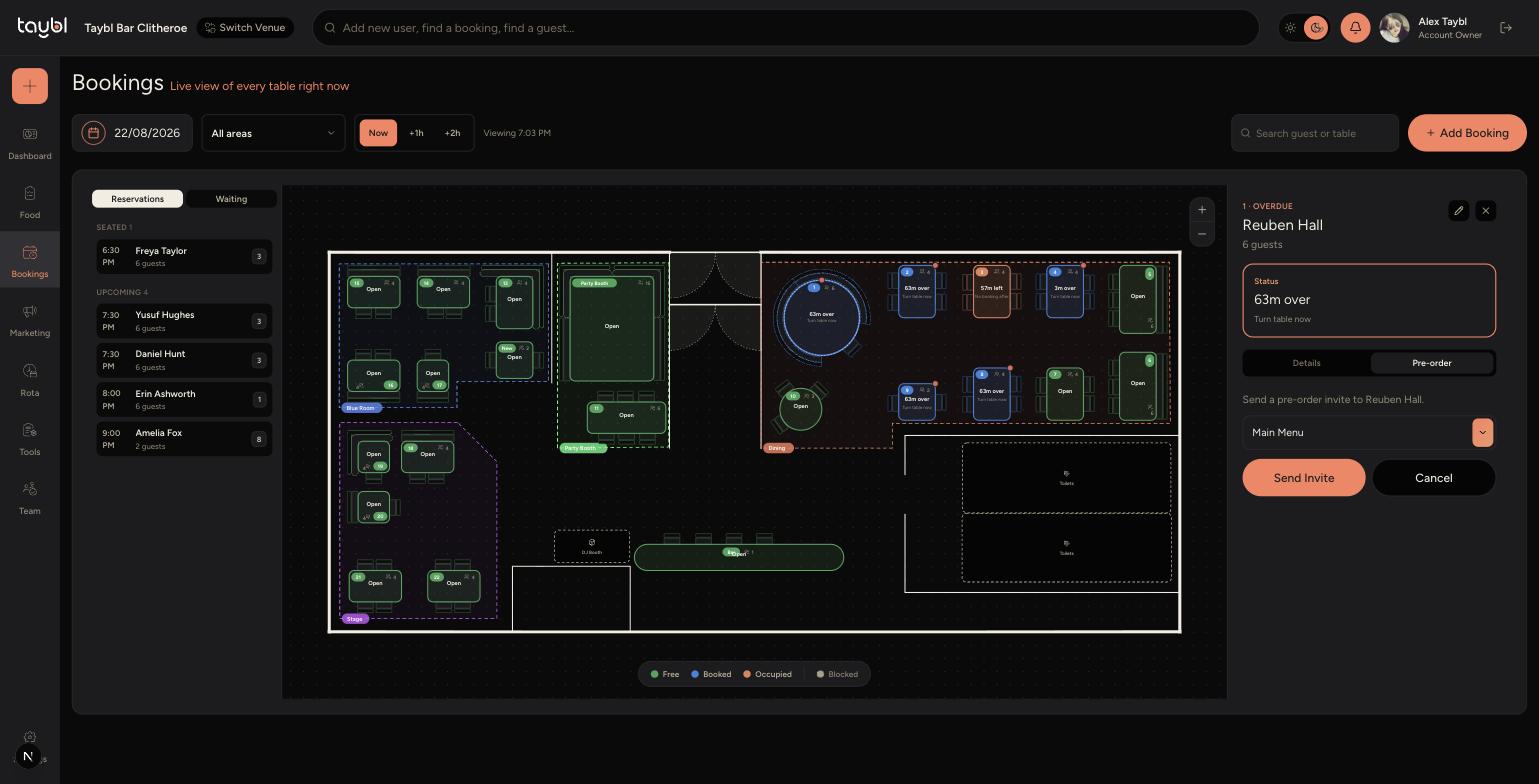Viewport: 1539px width, 784px height.
Task: Open the Food section in sidebar
Action: [x=29, y=202]
